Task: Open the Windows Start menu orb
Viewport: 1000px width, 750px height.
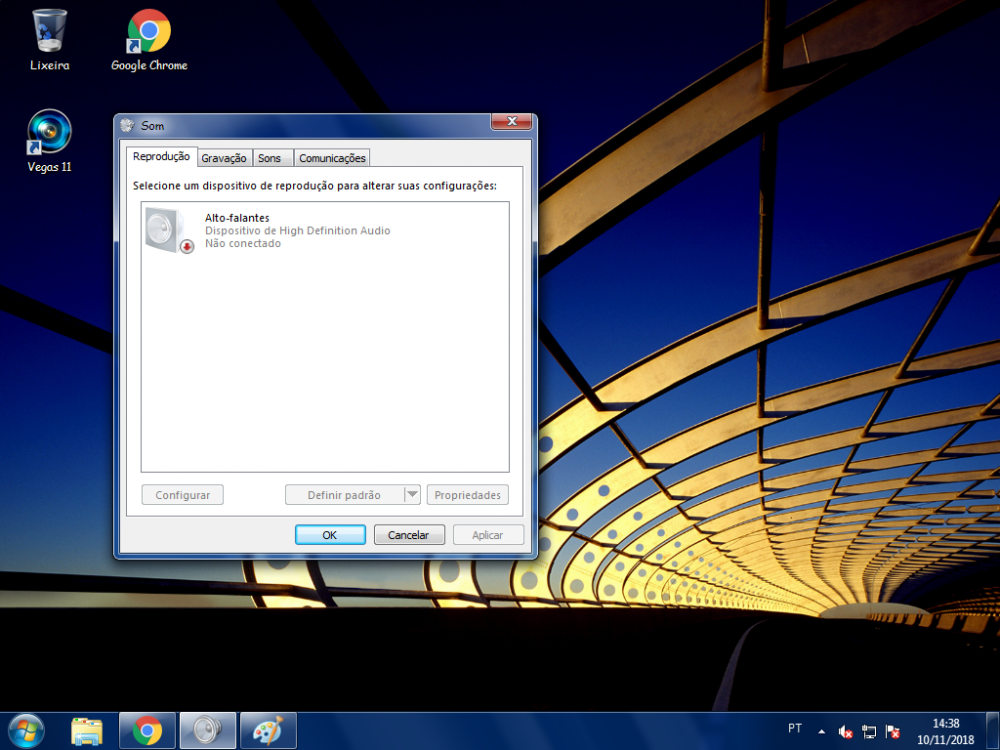Action: [26, 731]
